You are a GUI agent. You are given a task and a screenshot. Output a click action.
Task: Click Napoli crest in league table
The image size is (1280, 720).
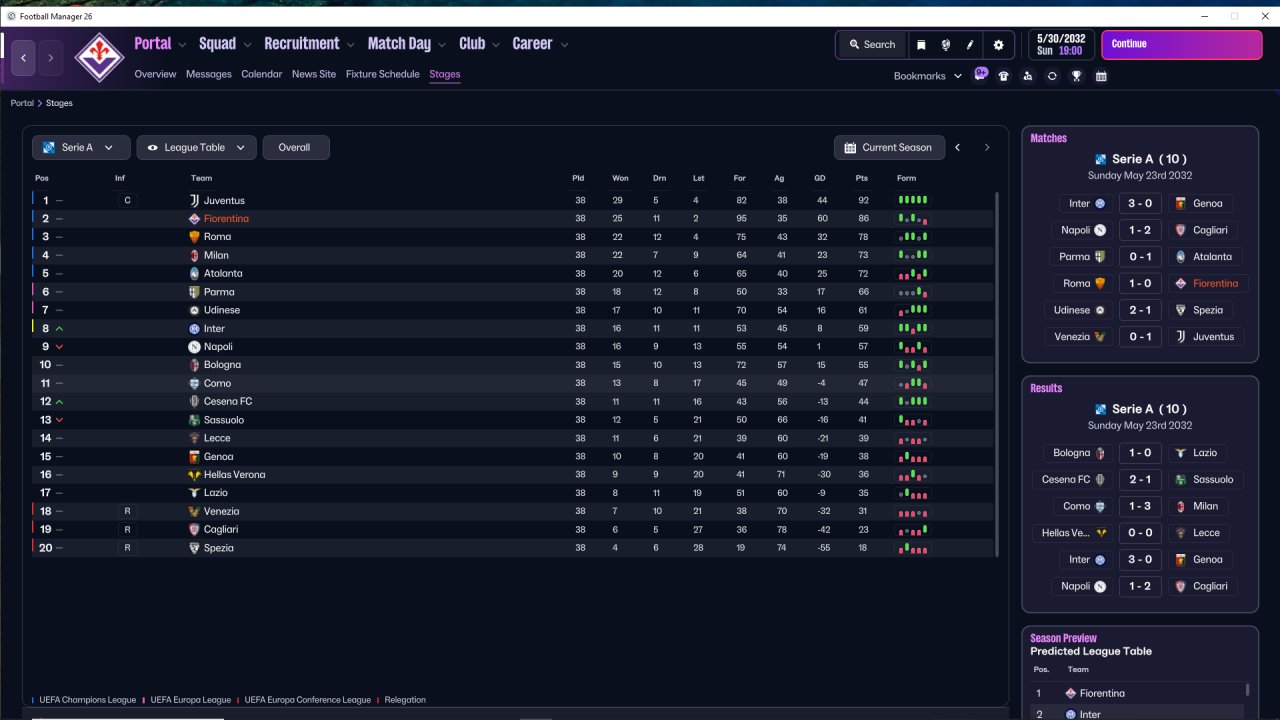tap(194, 347)
